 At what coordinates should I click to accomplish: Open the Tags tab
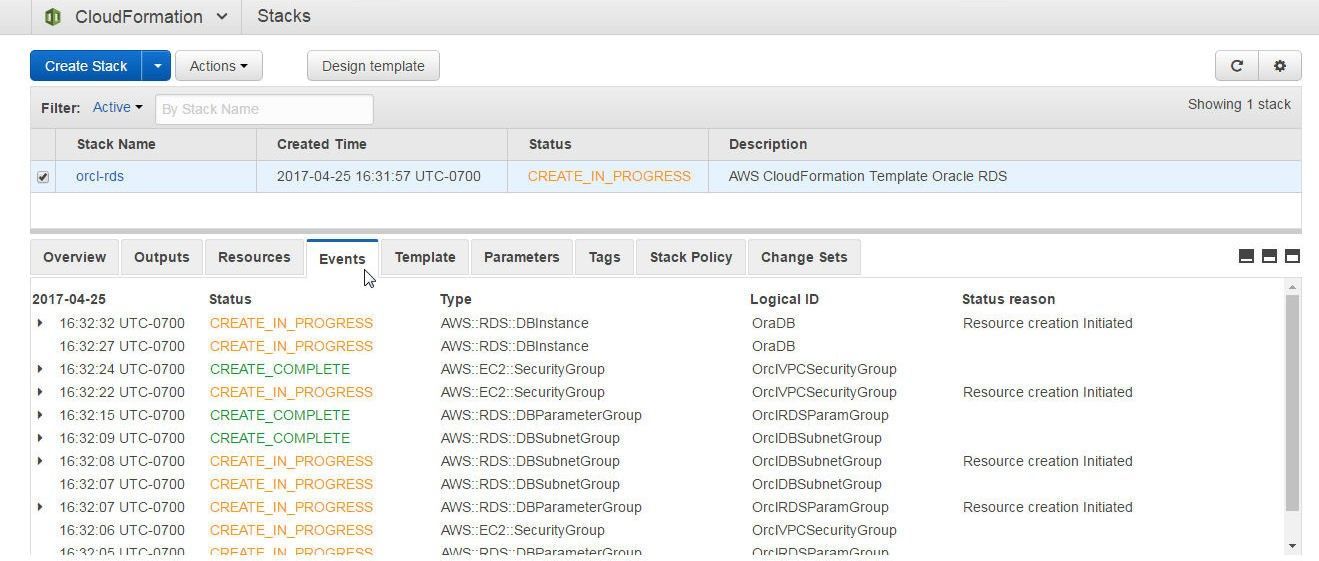604,257
